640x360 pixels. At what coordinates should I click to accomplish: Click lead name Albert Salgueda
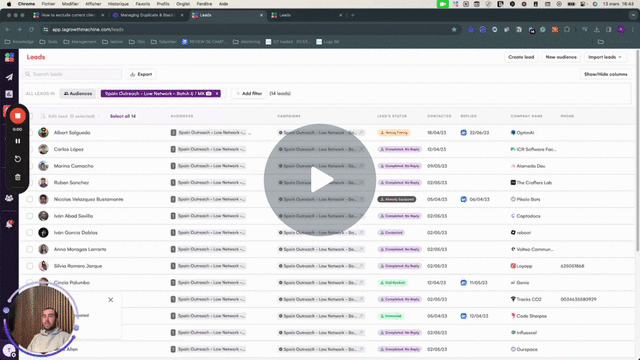click(72, 133)
